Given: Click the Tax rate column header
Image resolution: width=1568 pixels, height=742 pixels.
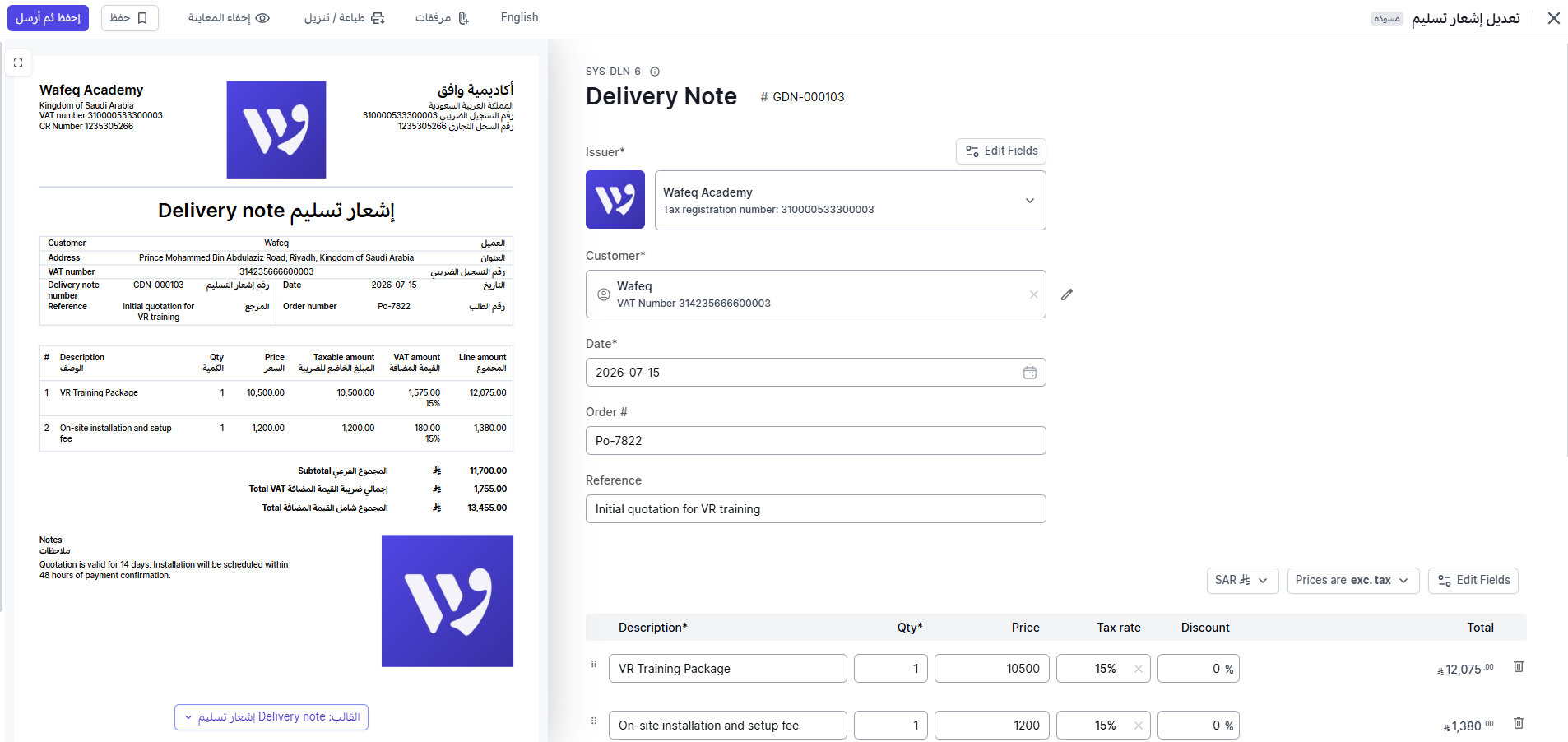Looking at the screenshot, I should [1119, 628].
